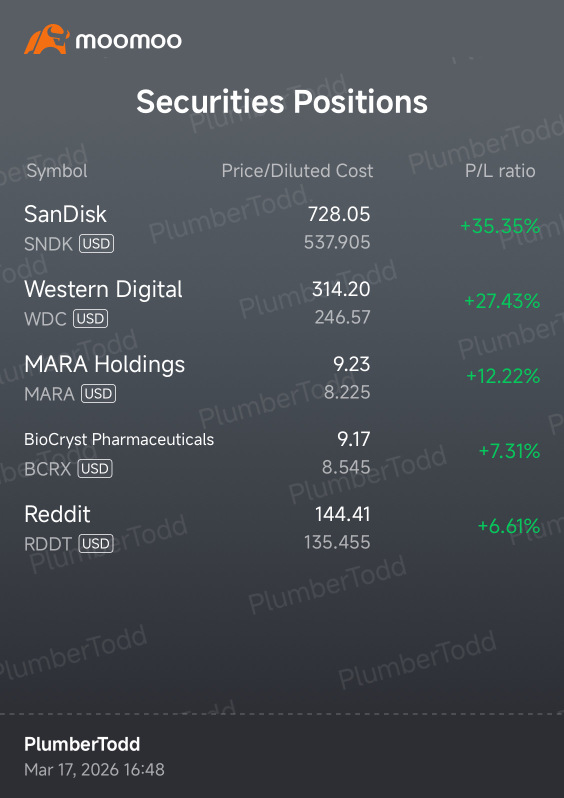The image size is (564, 798).
Task: Click the +35.35% P/L value
Action: (x=500, y=225)
